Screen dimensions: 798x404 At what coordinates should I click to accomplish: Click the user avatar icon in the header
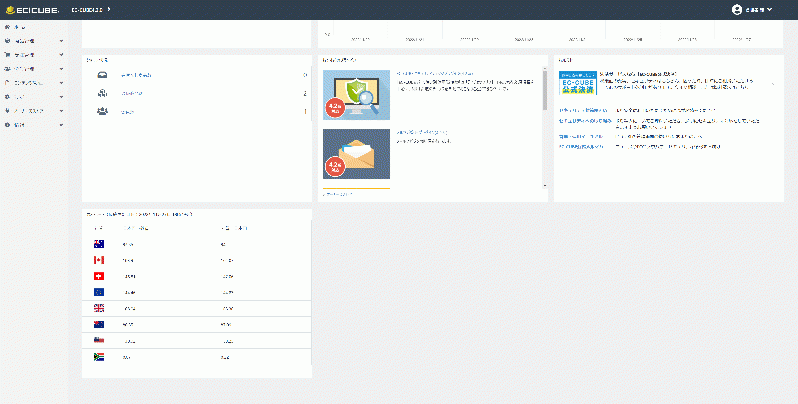pyautogui.click(x=736, y=10)
